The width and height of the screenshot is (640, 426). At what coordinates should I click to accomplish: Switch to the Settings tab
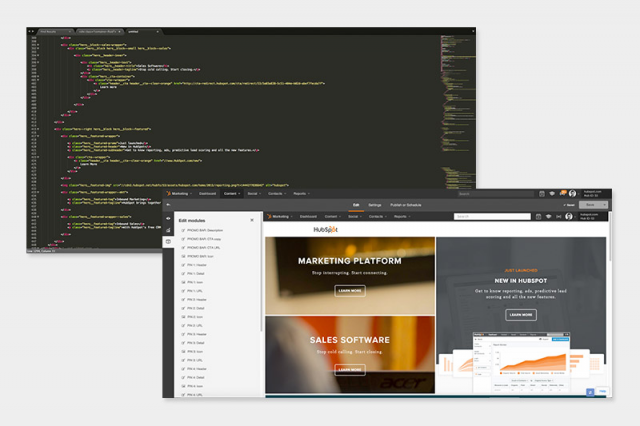click(374, 204)
